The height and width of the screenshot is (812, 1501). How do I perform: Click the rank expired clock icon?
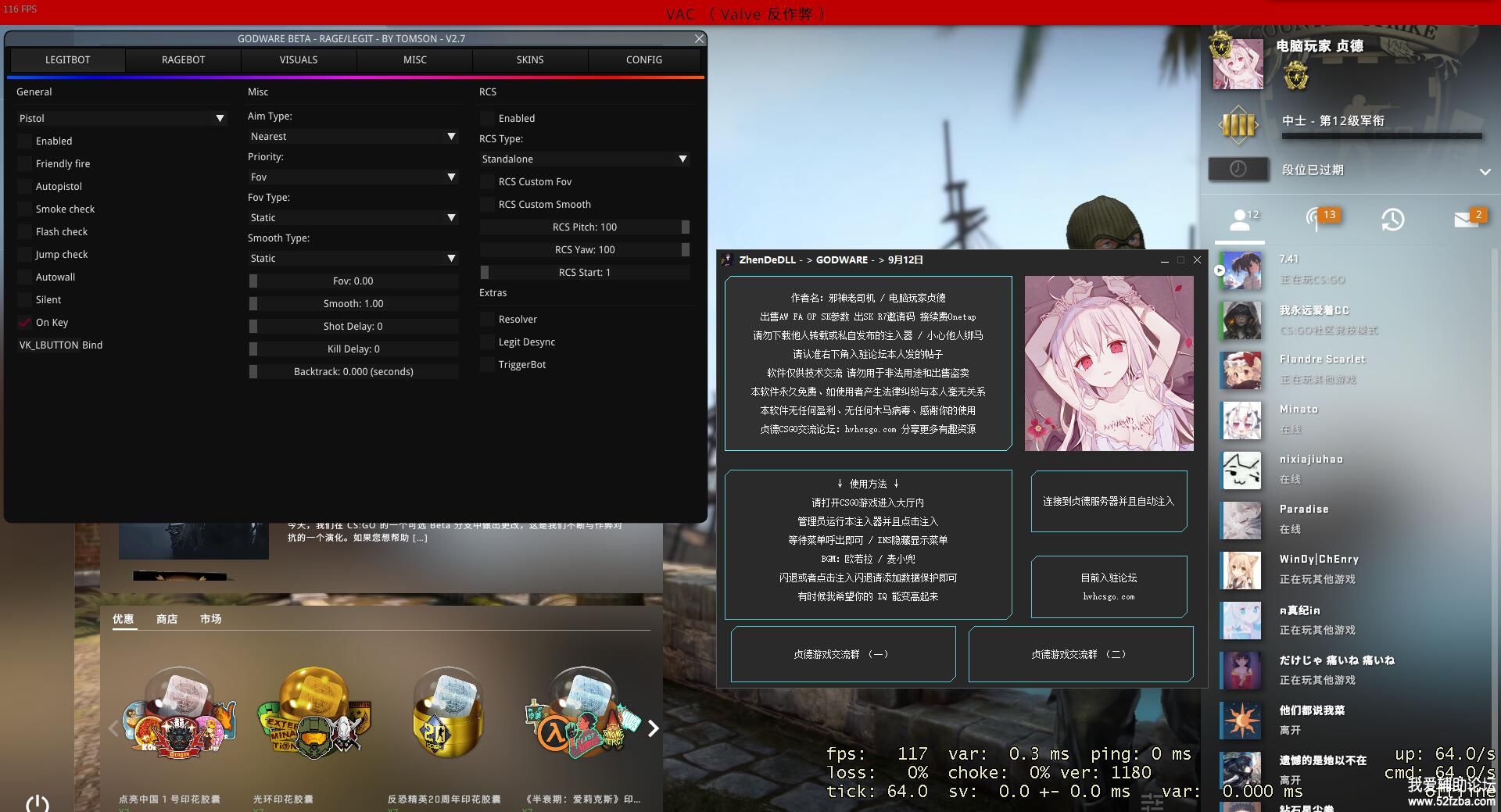pyautogui.click(x=1238, y=169)
